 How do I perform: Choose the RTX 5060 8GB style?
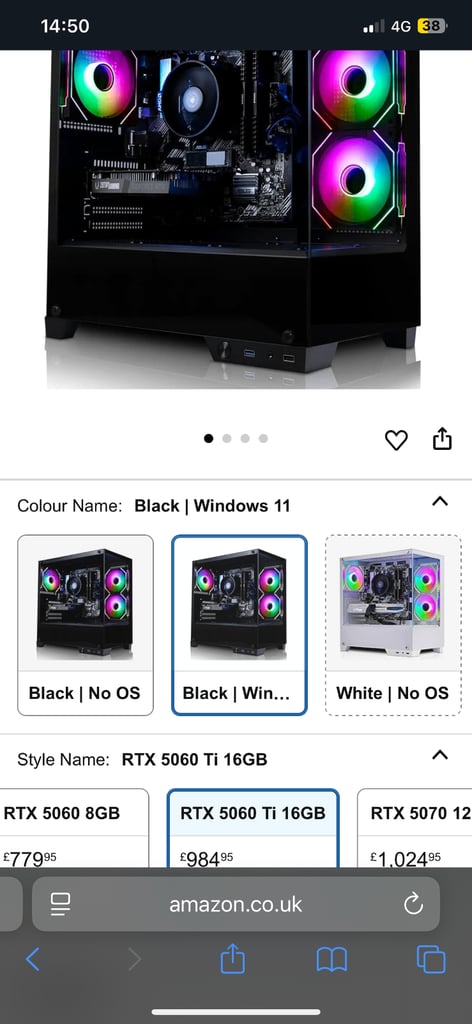coord(74,827)
